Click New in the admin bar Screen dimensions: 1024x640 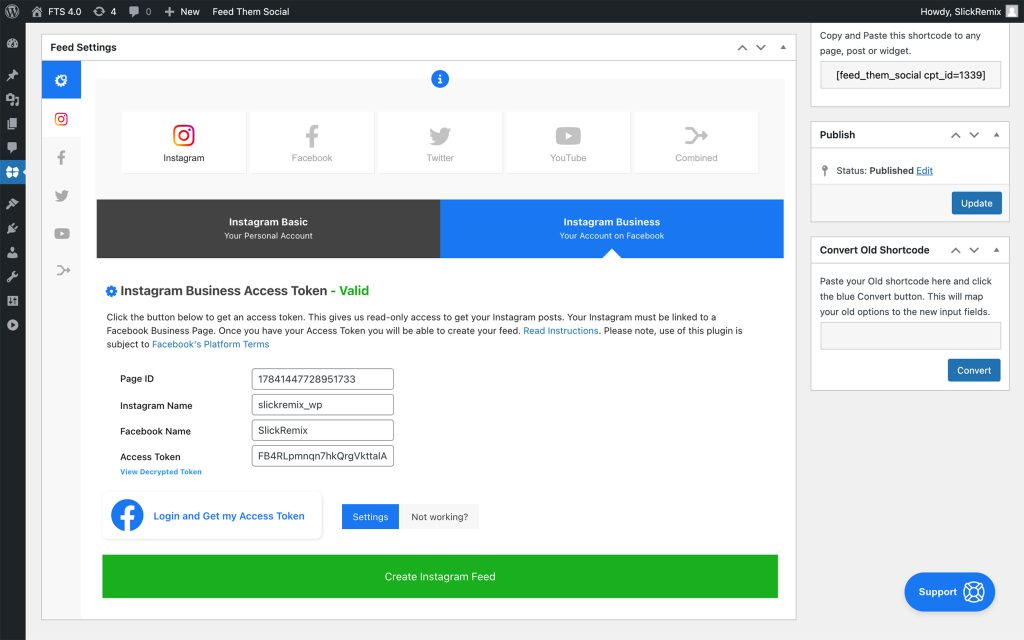(182, 11)
